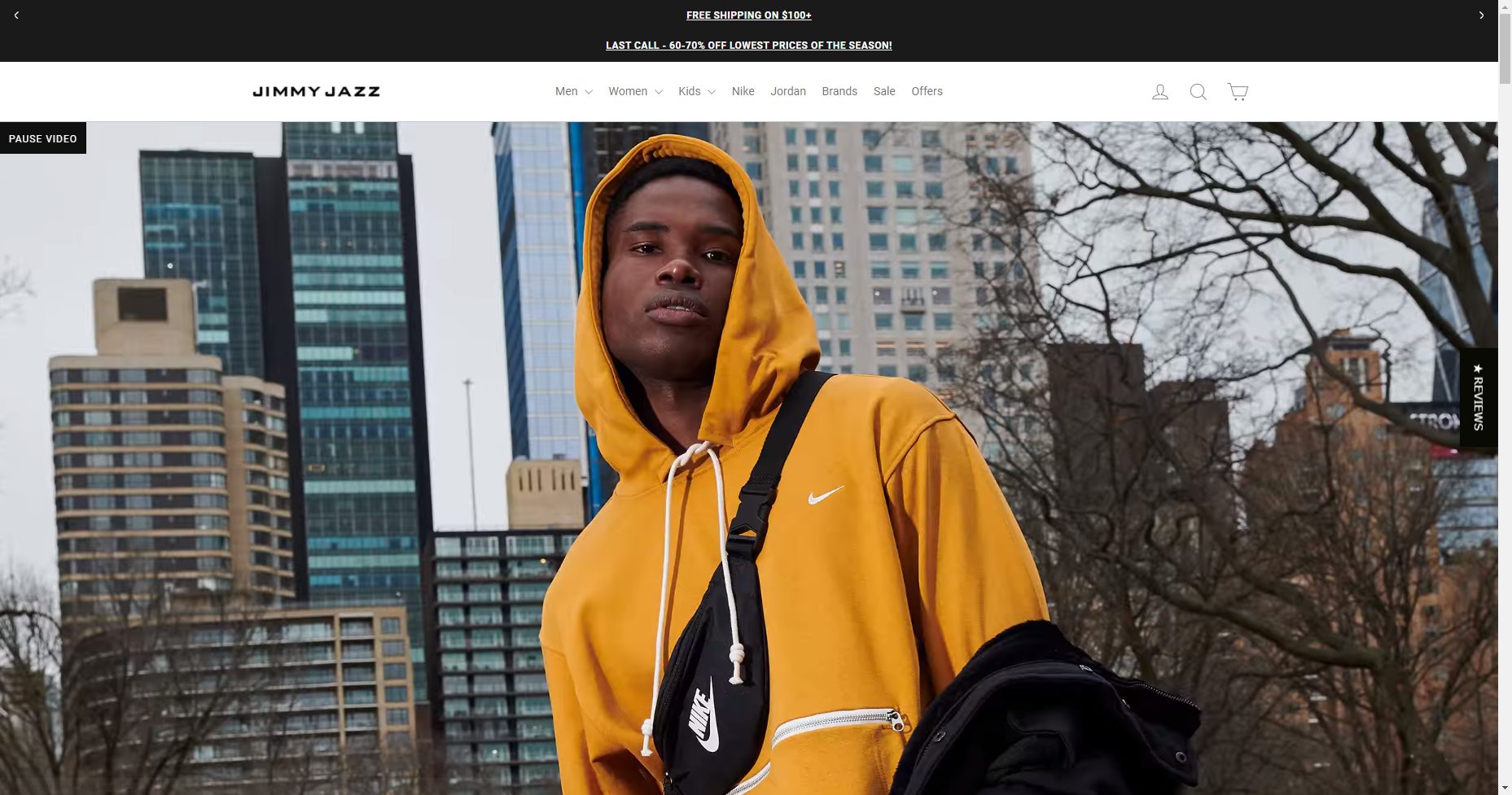Open the Sale menu item
1512x795 pixels.
[x=884, y=91]
